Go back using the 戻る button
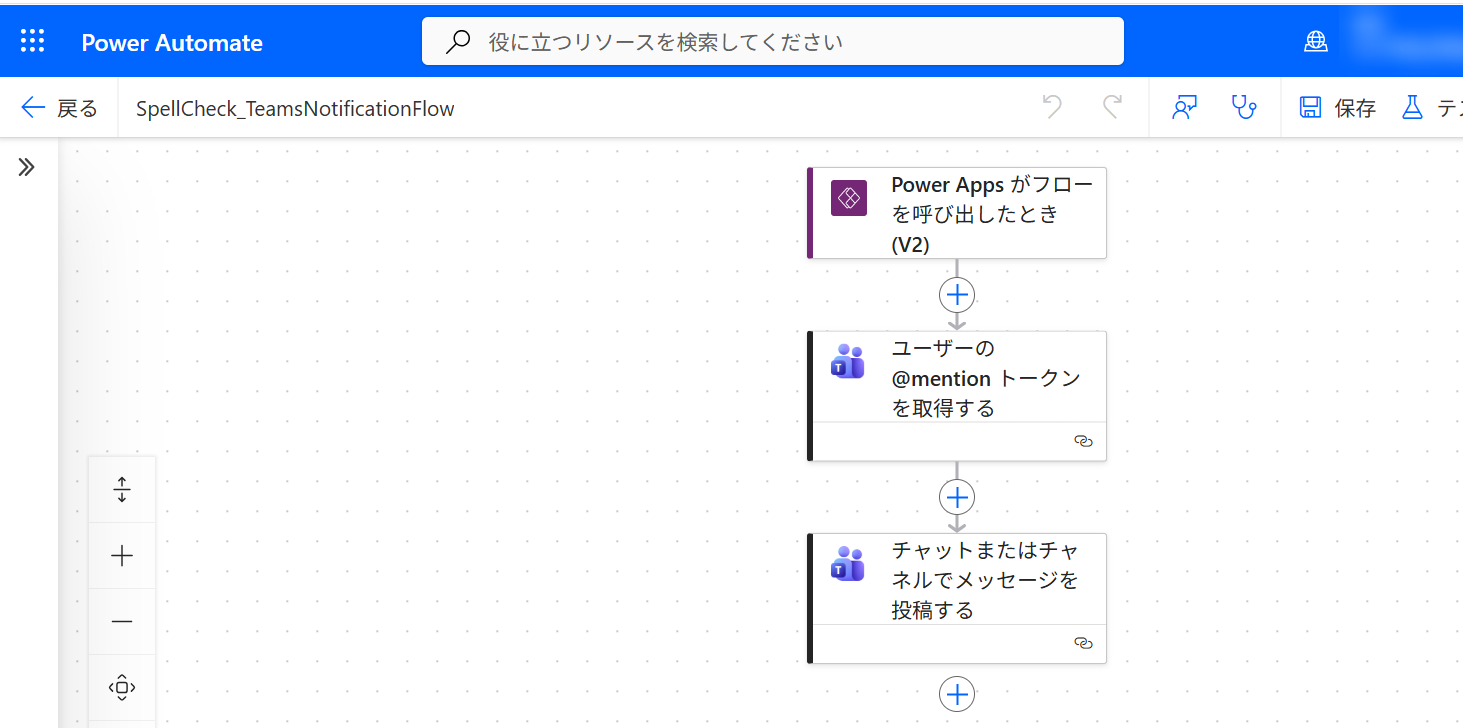The image size is (1463, 728). point(60,108)
